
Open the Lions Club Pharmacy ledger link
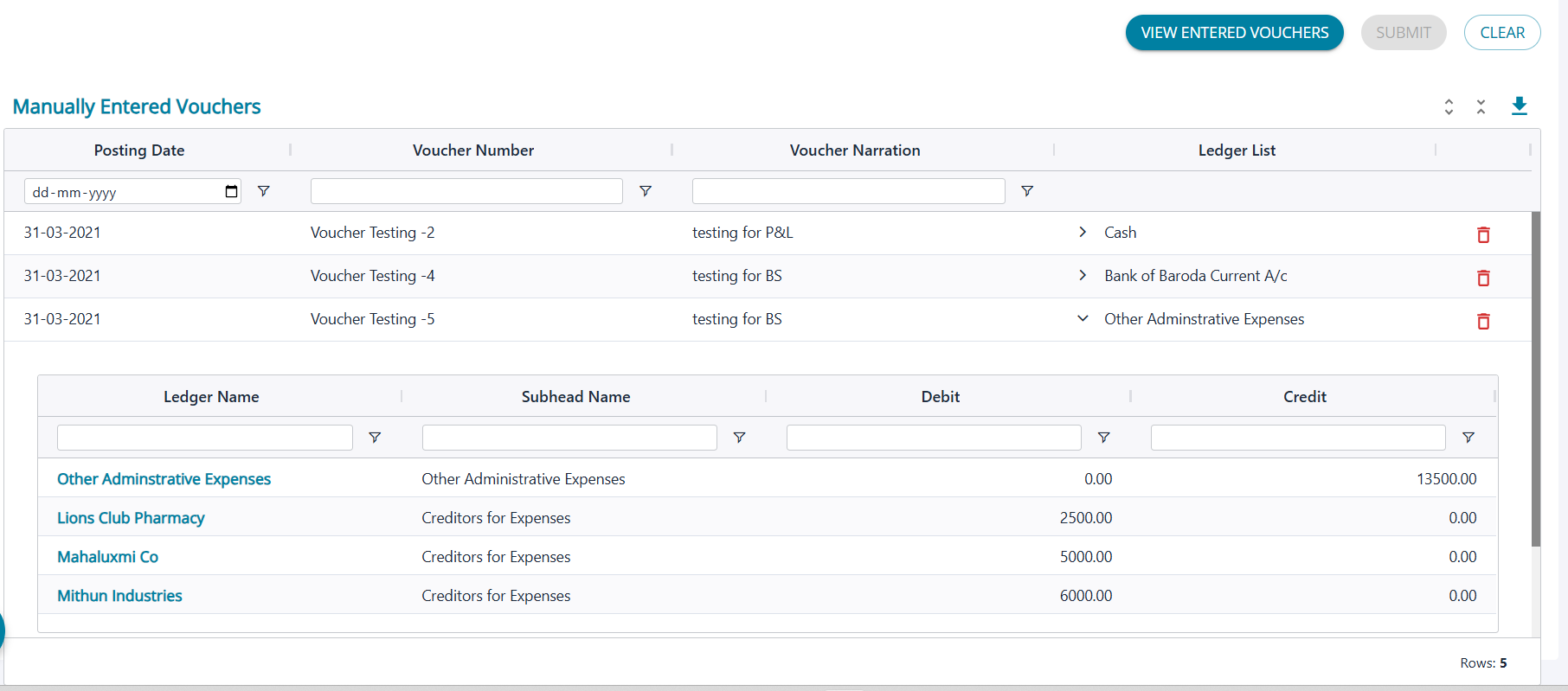[x=131, y=518]
